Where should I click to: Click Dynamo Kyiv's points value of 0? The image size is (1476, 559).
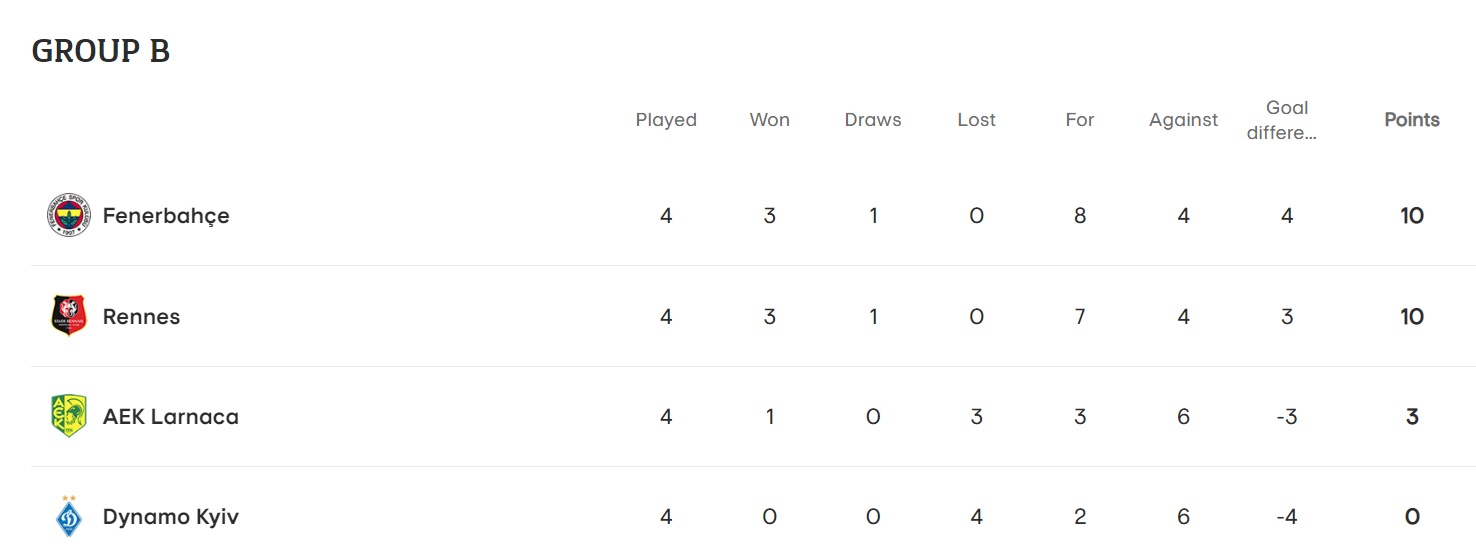1412,517
